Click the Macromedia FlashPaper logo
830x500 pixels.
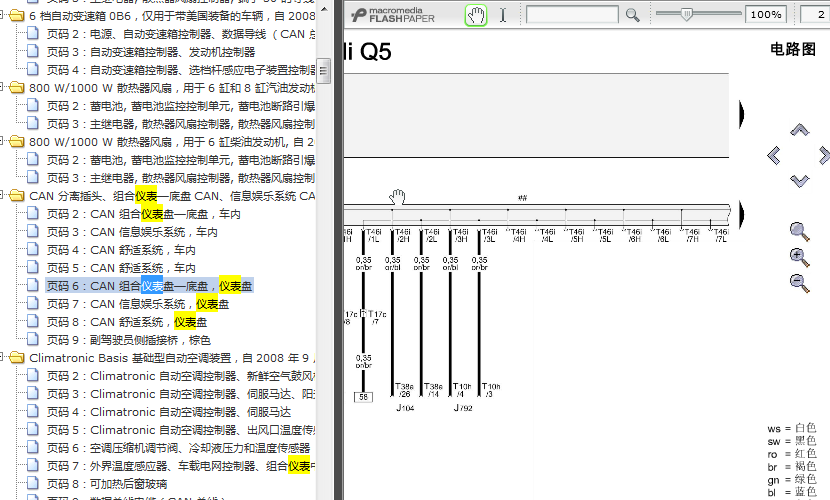(393, 15)
